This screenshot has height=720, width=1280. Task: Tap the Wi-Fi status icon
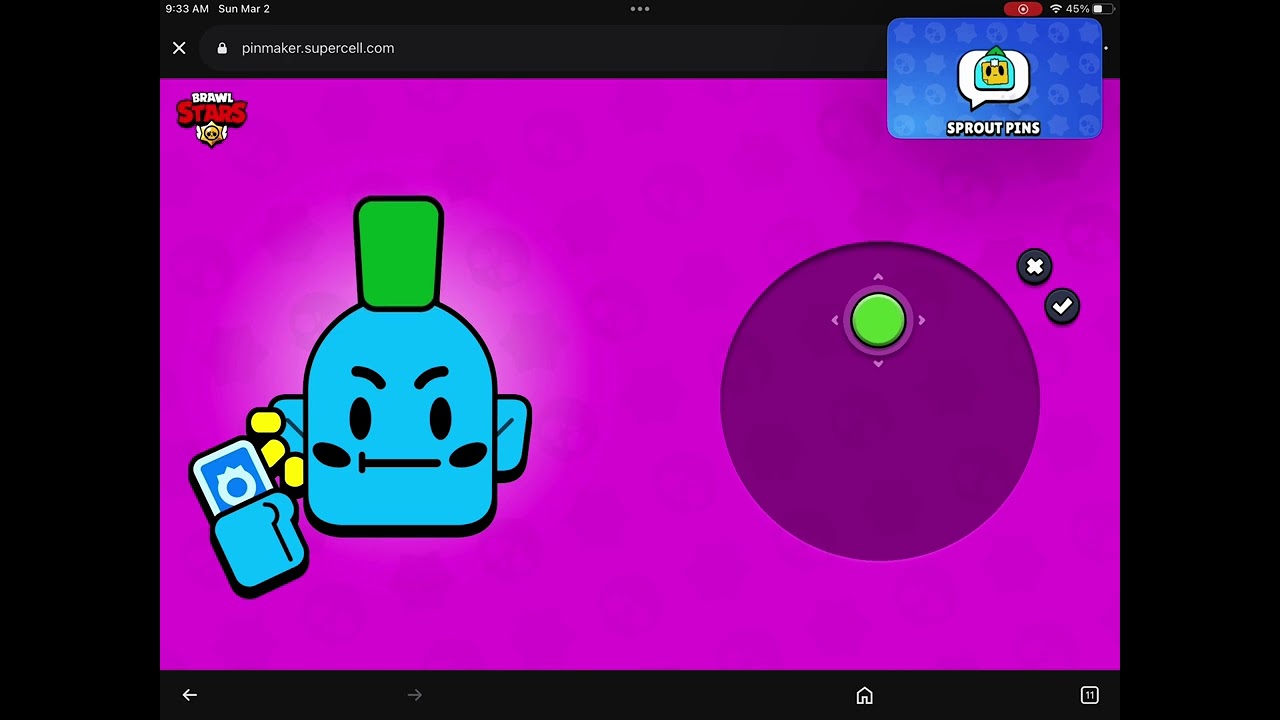pyautogui.click(x=1056, y=9)
